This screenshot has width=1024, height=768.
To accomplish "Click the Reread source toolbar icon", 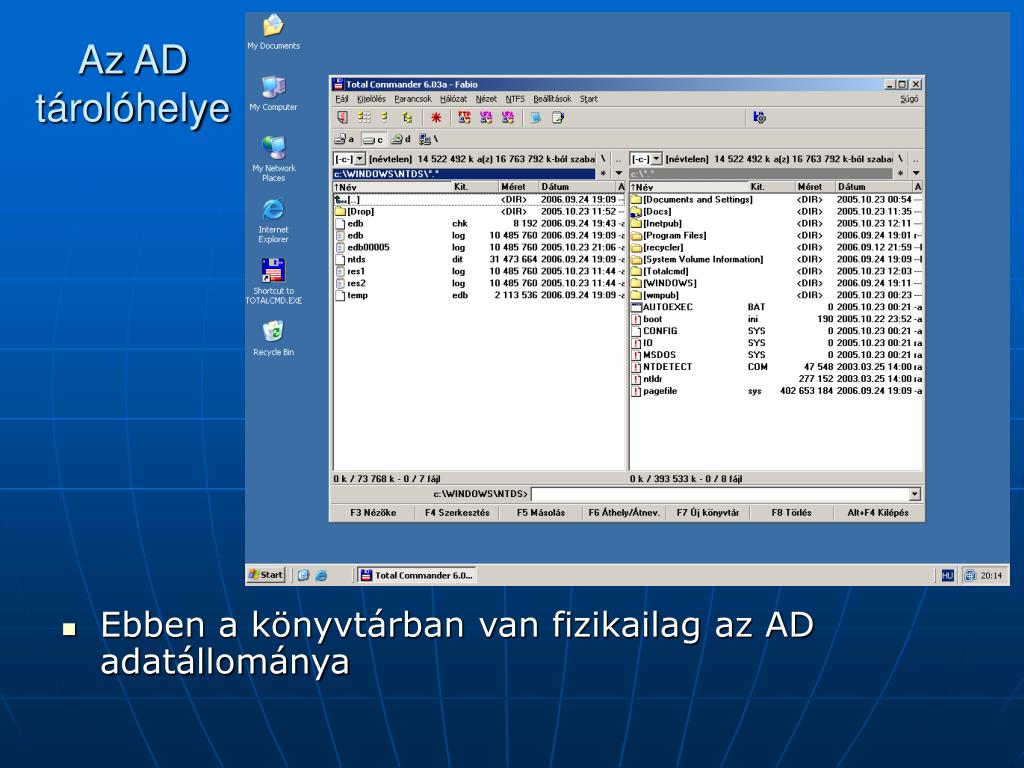I will (x=342, y=118).
